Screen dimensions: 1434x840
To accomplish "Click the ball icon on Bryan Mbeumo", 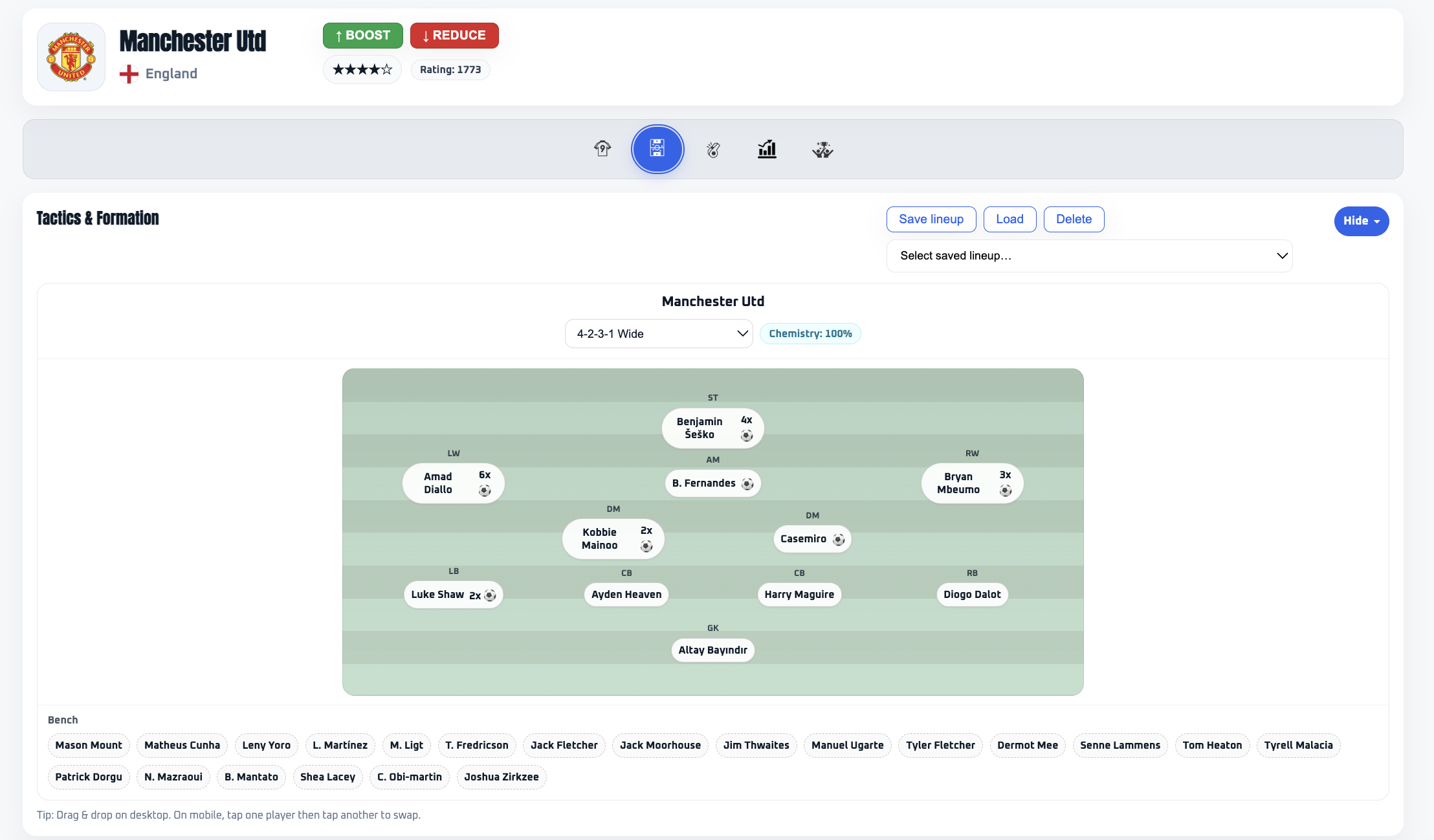I will tap(1006, 491).
